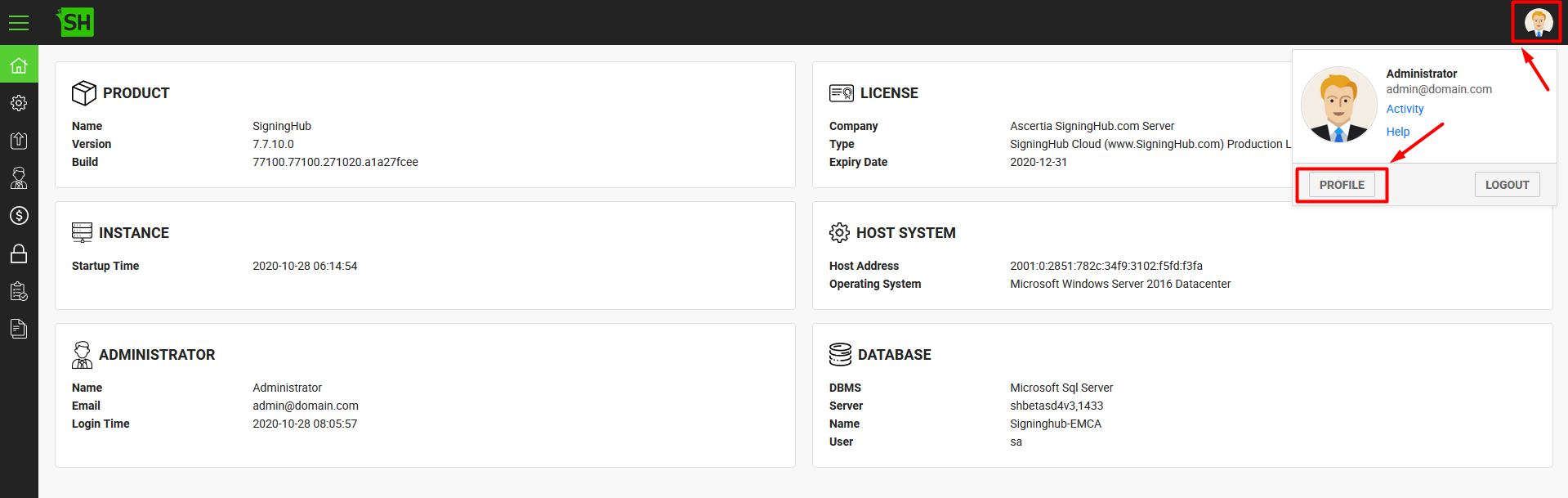The image size is (1568, 498).
Task: Select the upload-arrow box icon in sidebar
Action: [19, 141]
